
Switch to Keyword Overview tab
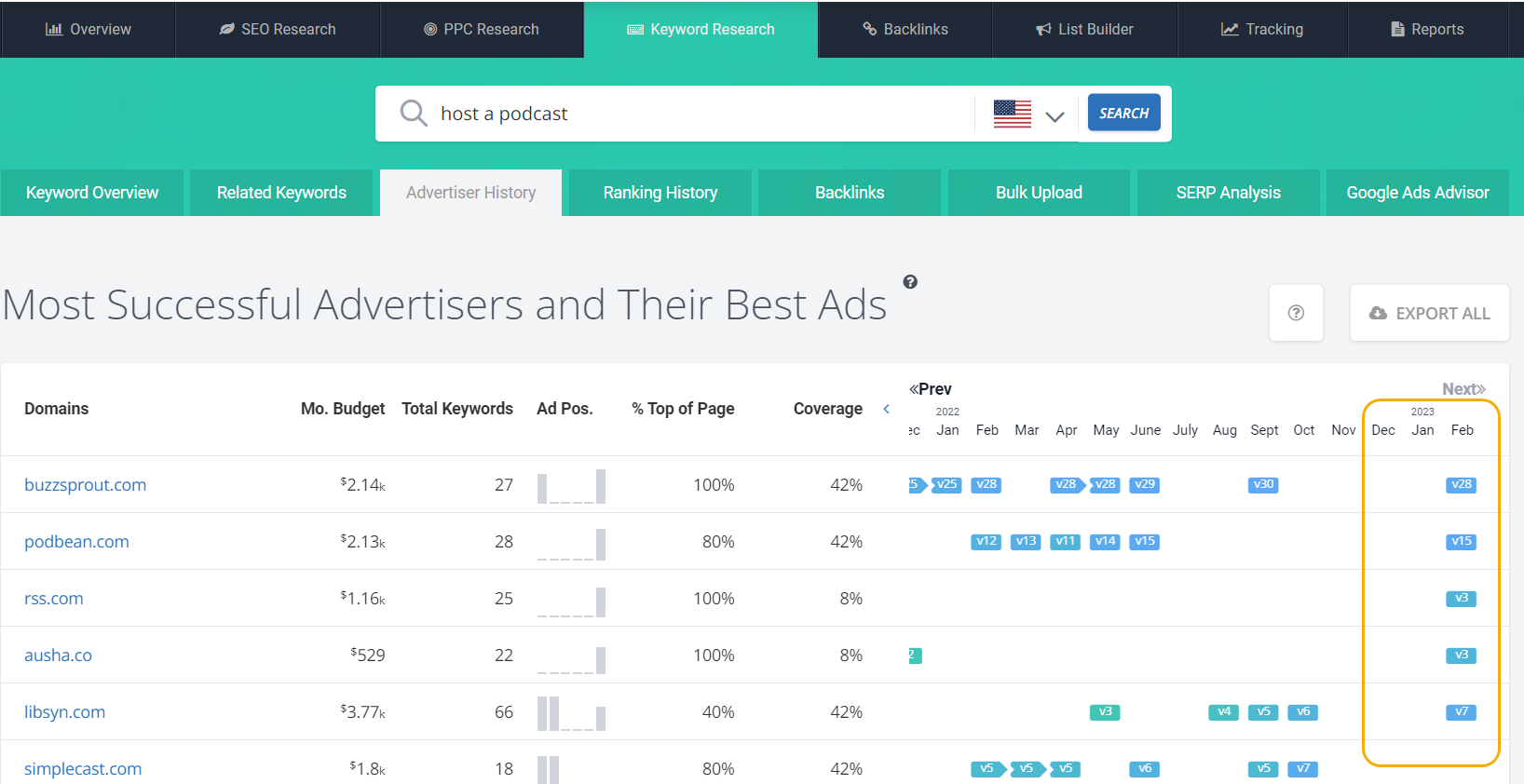(92, 193)
